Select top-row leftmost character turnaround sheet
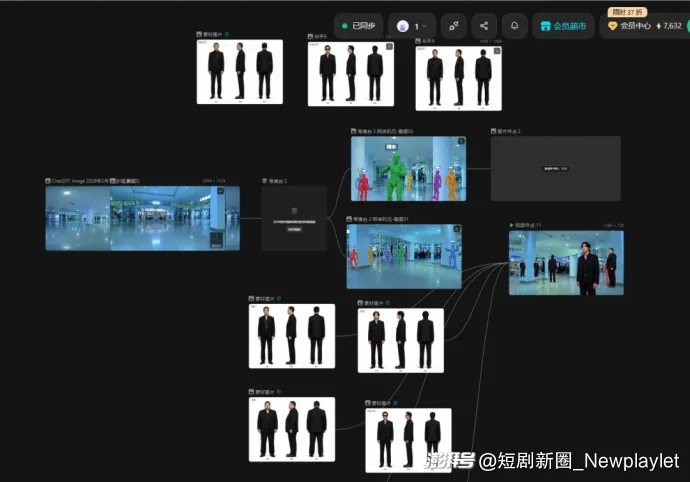 [x=240, y=72]
